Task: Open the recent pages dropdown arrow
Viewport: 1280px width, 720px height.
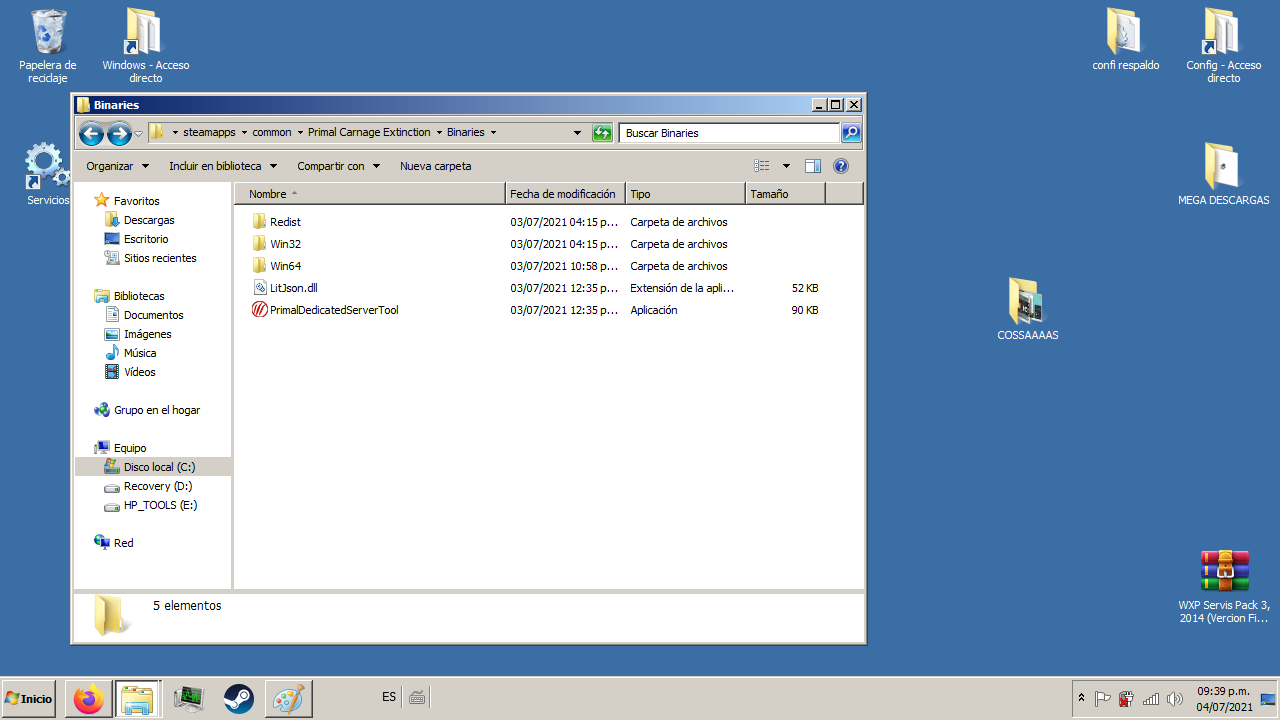Action: [138, 134]
